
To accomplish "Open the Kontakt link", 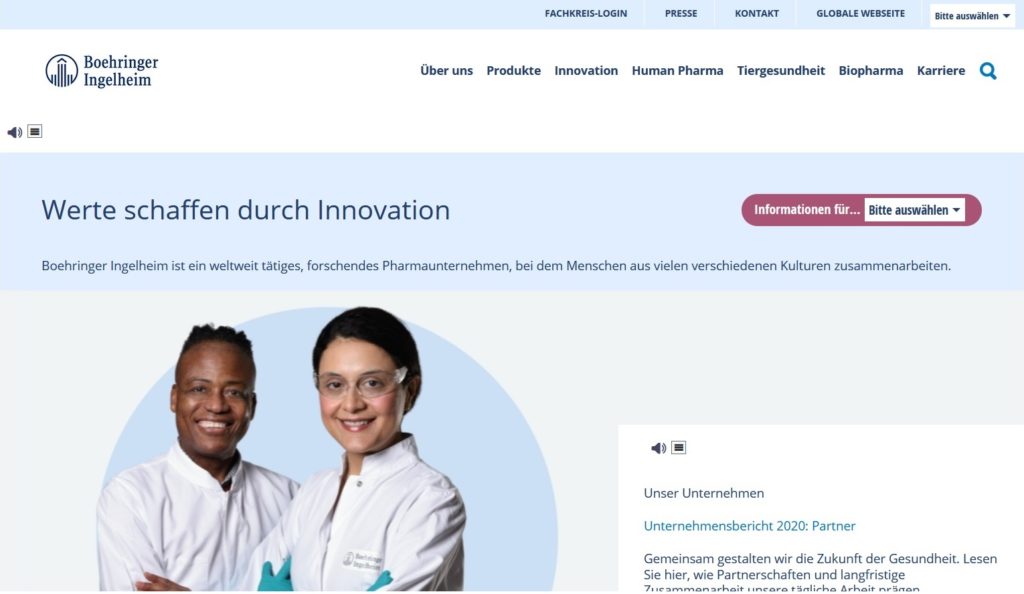I will coord(757,13).
